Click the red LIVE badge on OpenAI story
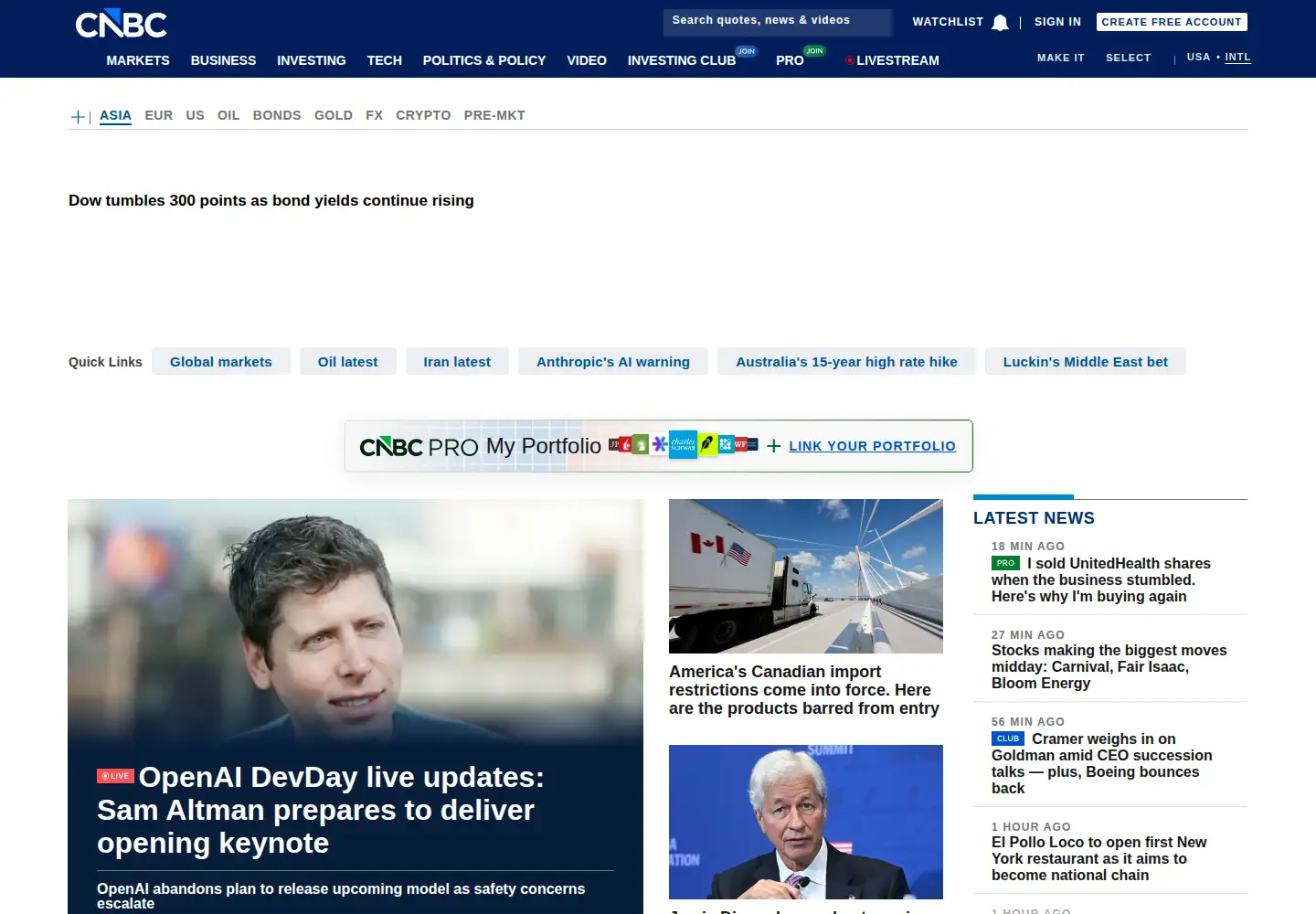This screenshot has width=1316, height=914. (115, 776)
